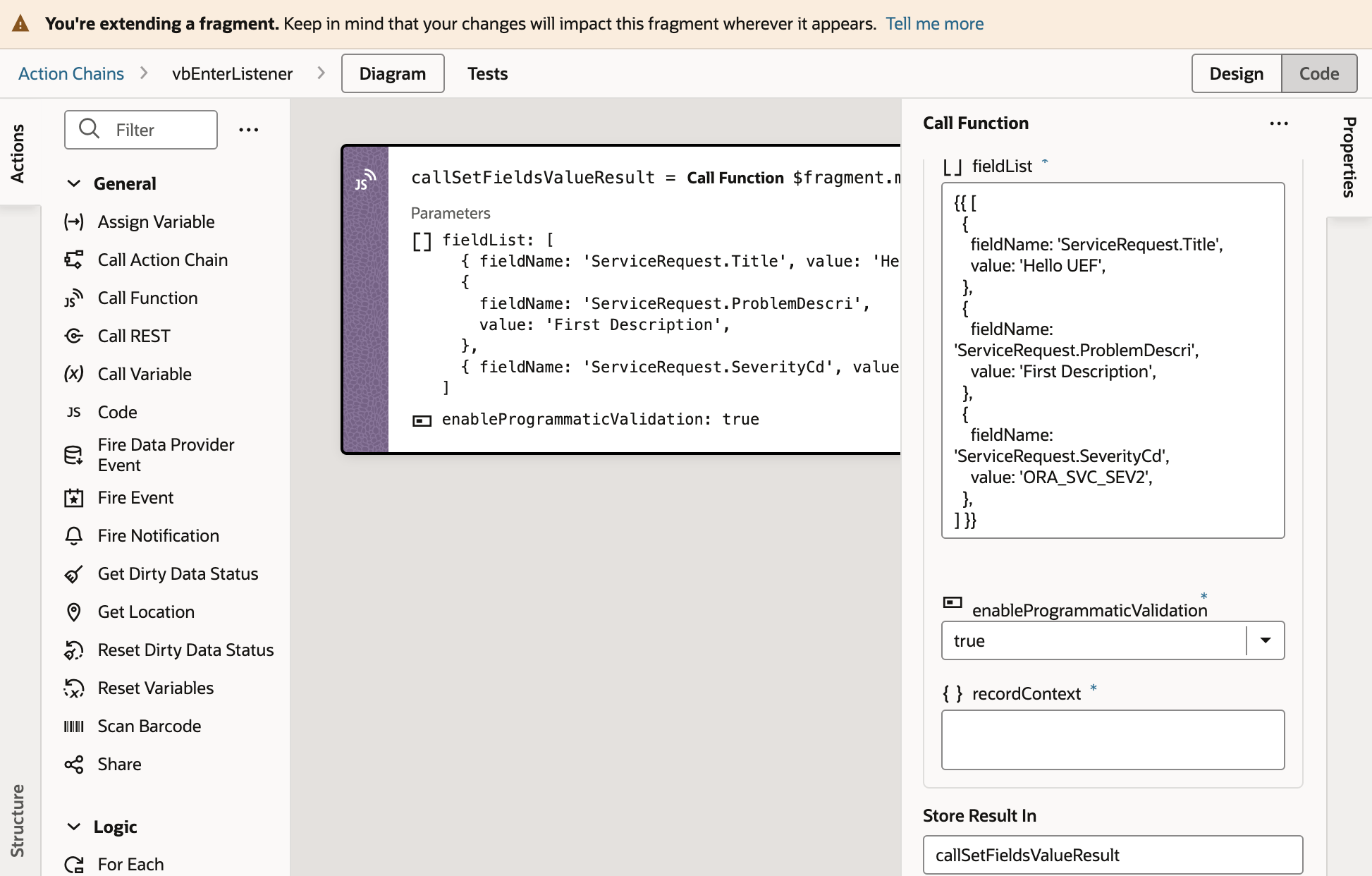This screenshot has height=876, width=1372.
Task: Switch to the Diagram tab
Action: click(x=393, y=73)
